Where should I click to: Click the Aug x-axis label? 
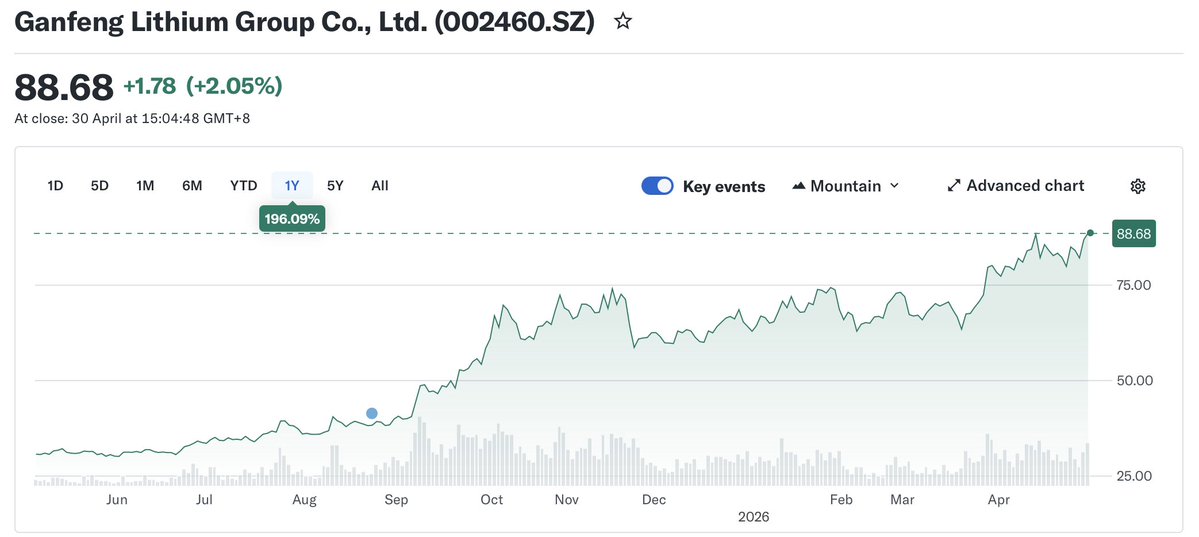(x=304, y=500)
